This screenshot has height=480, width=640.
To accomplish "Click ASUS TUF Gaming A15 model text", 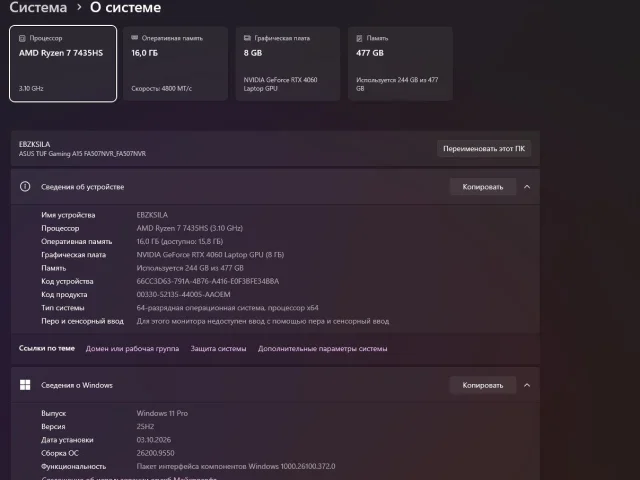I will (82, 154).
